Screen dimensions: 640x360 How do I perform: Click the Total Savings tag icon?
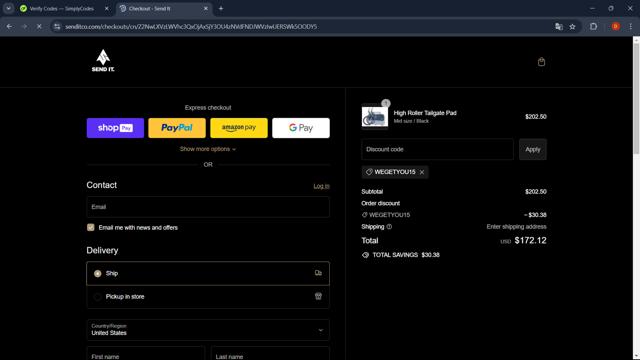(365, 255)
